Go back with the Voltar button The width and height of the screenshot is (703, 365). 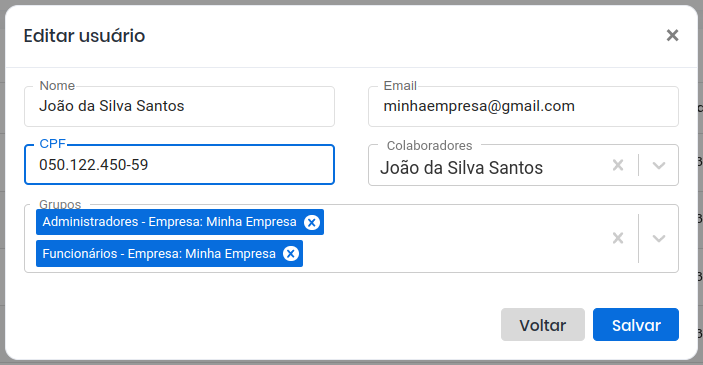[542, 325]
